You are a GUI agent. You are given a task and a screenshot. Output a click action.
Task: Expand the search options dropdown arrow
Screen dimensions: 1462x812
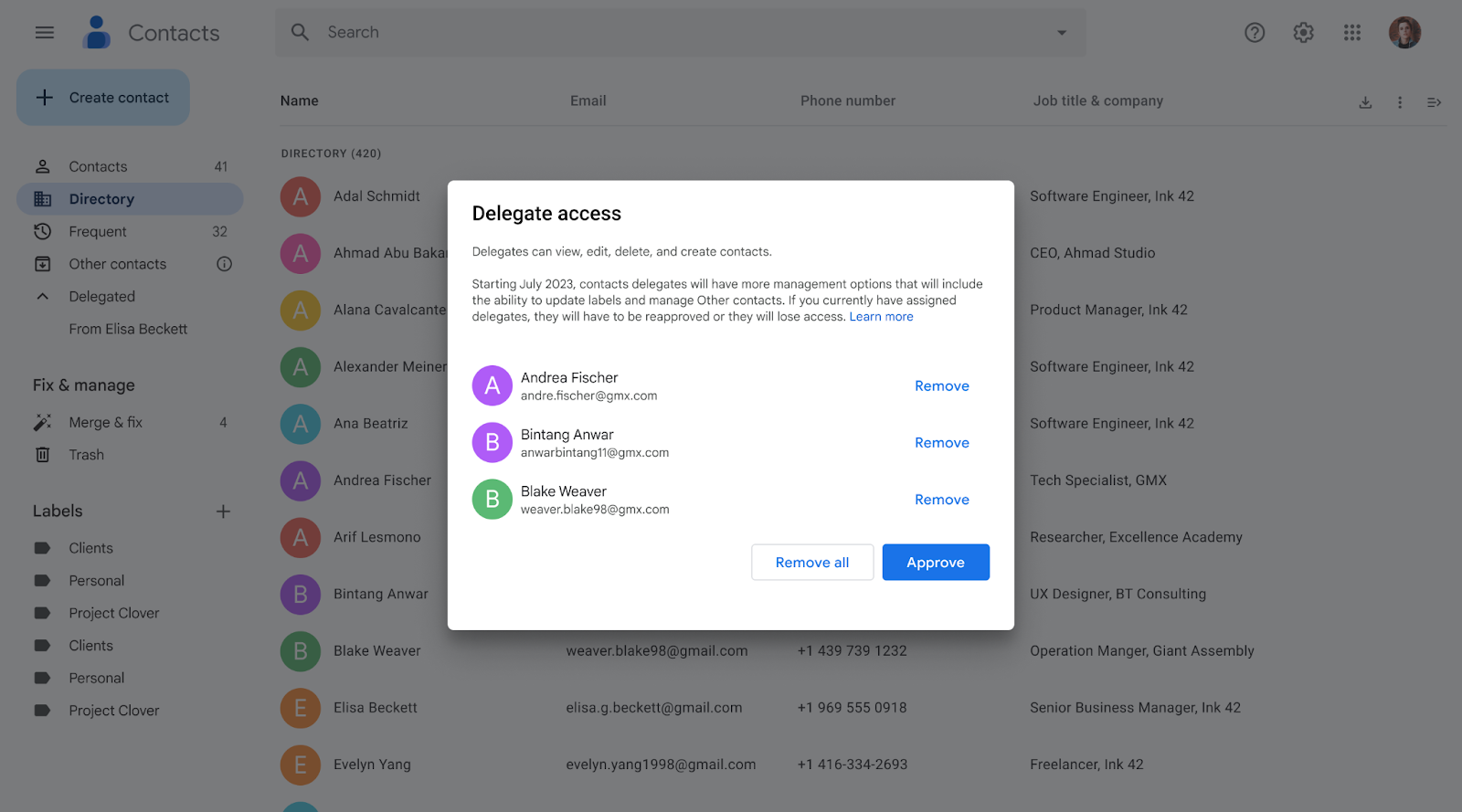click(1061, 33)
